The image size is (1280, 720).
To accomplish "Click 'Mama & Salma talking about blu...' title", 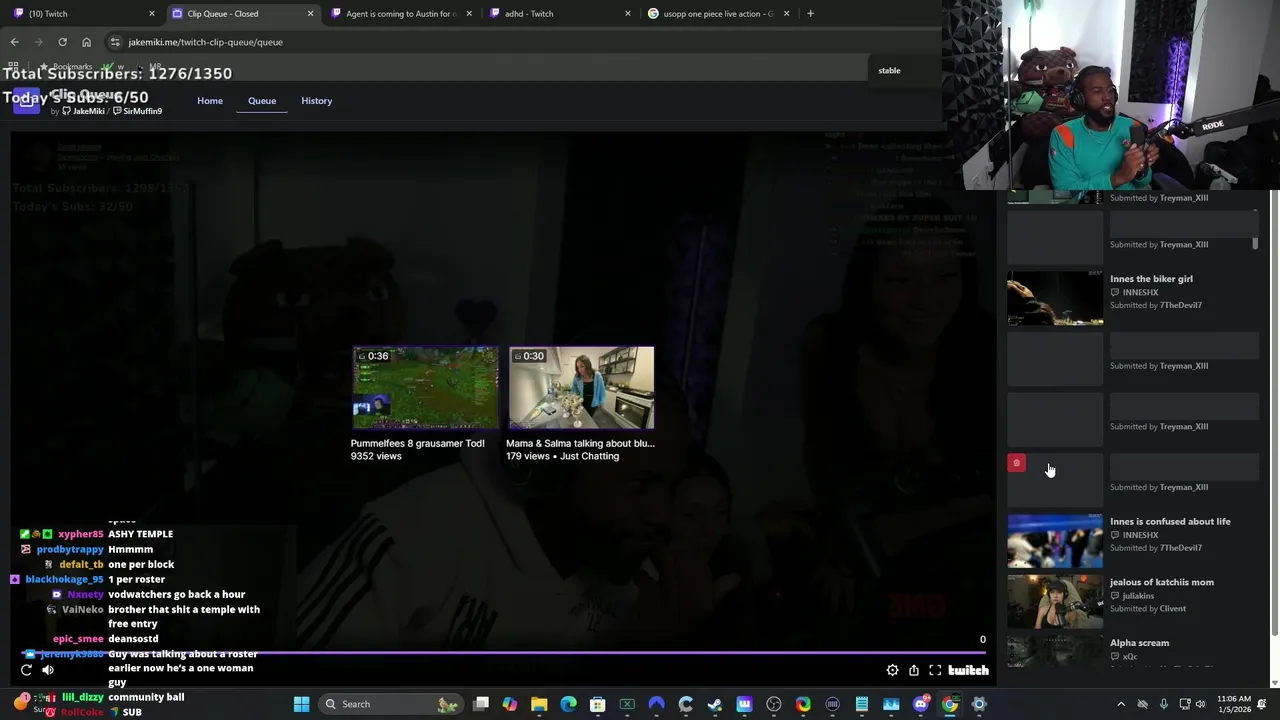I will click(x=580, y=443).
